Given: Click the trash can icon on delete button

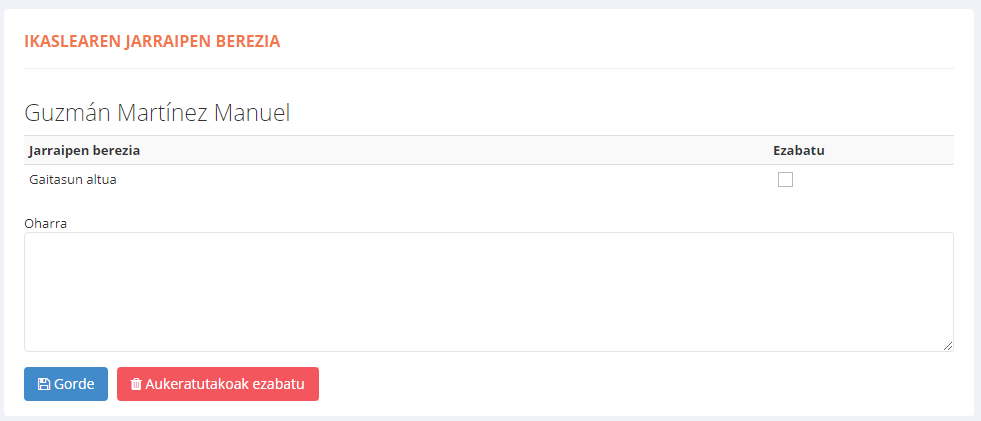Looking at the screenshot, I should tap(136, 384).
